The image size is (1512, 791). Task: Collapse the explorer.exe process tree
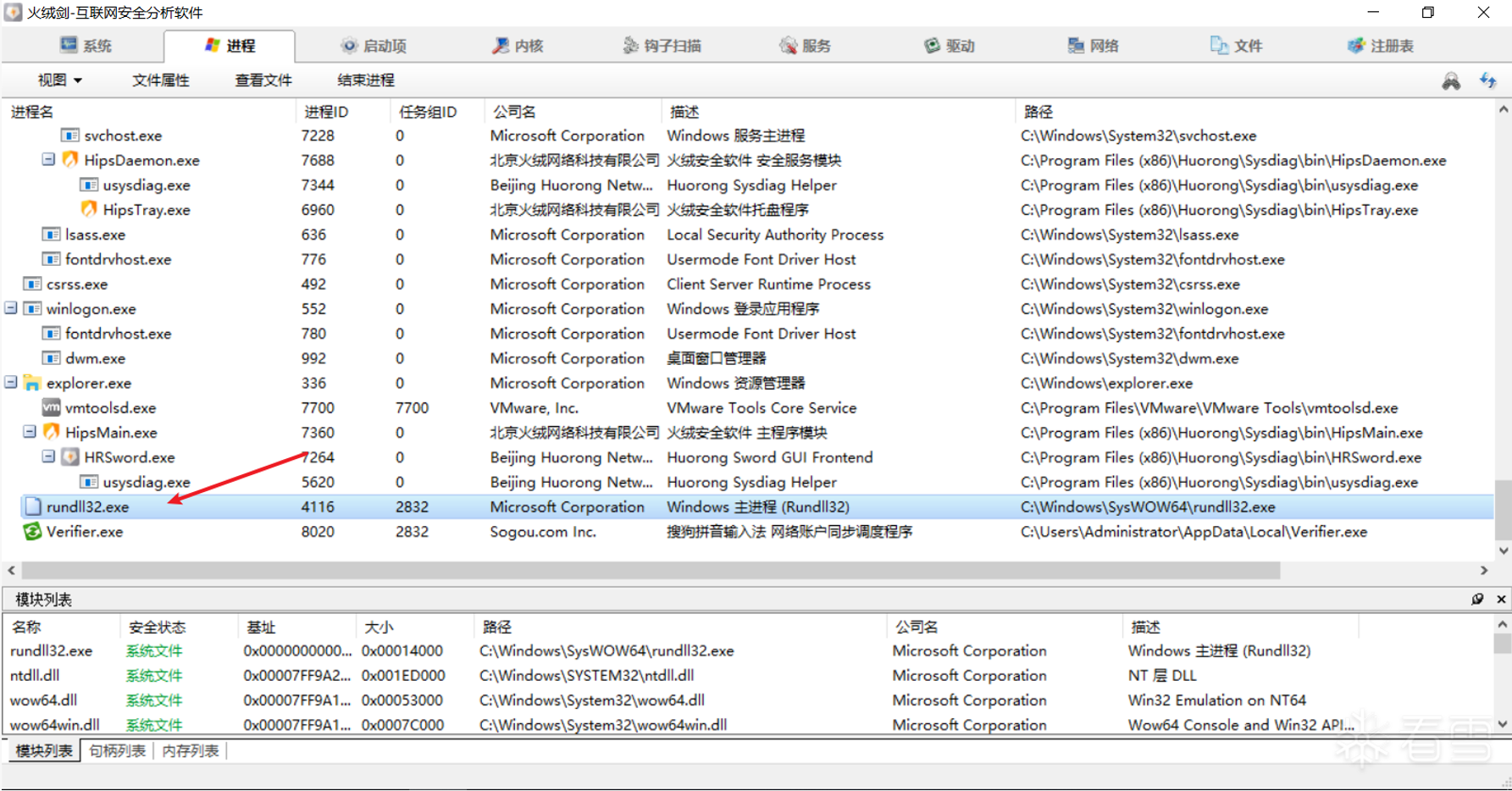point(11,382)
